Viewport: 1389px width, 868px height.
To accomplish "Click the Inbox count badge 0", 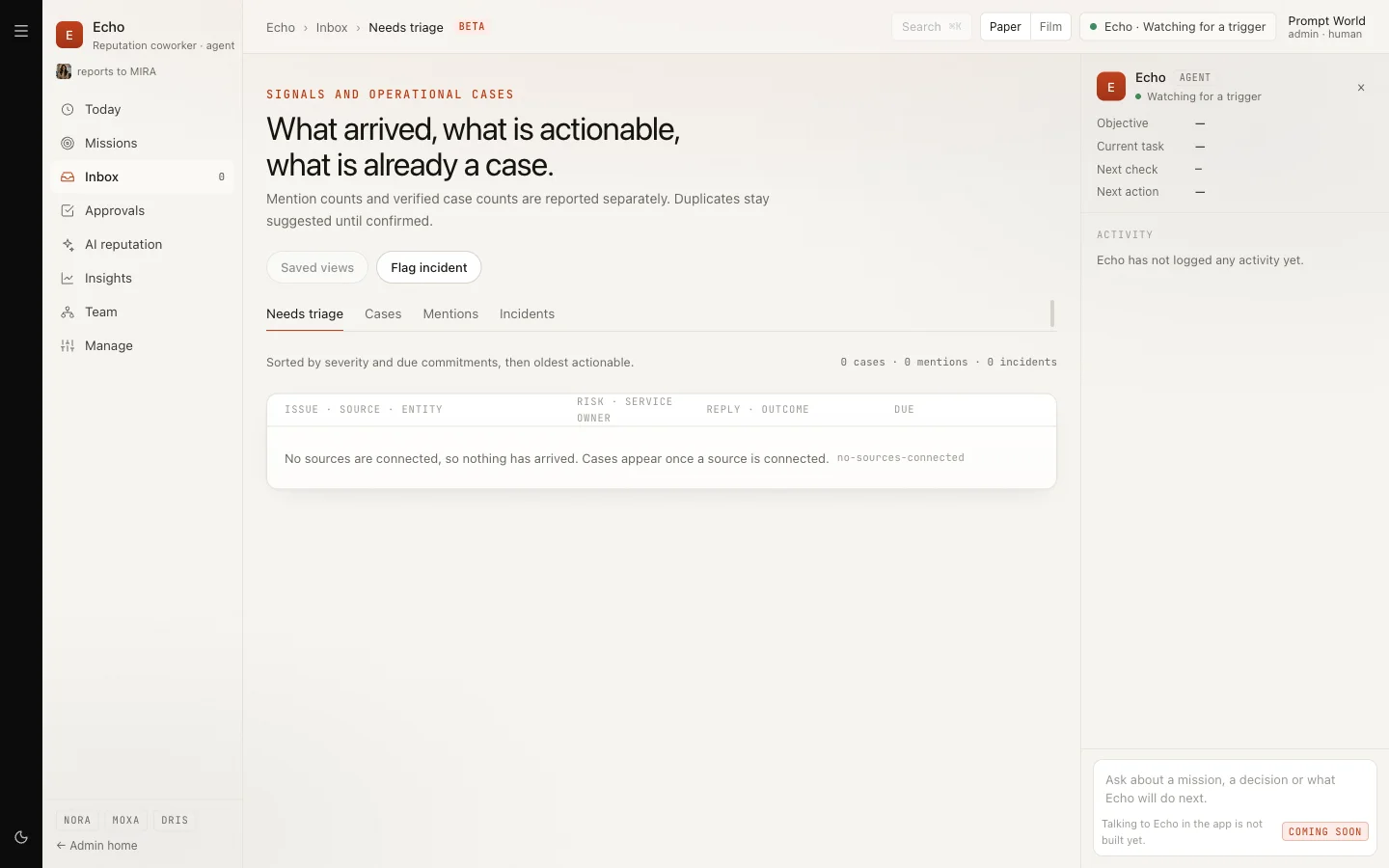I will coord(221,177).
